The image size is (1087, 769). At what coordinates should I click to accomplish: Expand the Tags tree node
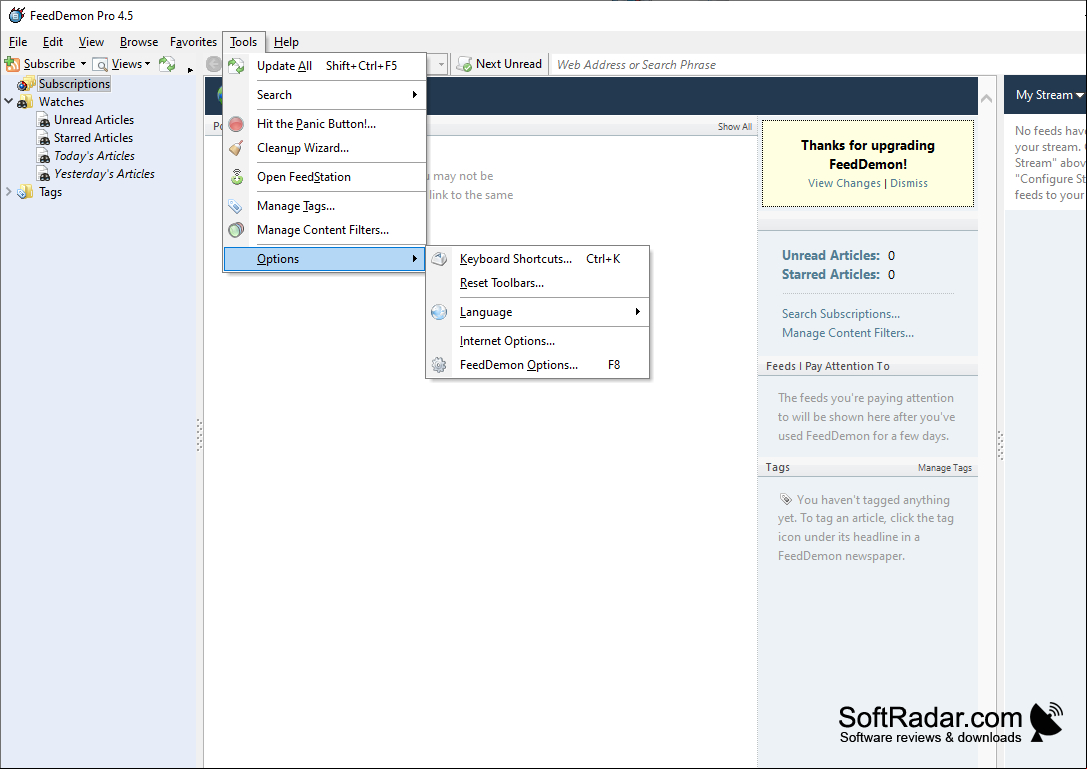[8, 191]
